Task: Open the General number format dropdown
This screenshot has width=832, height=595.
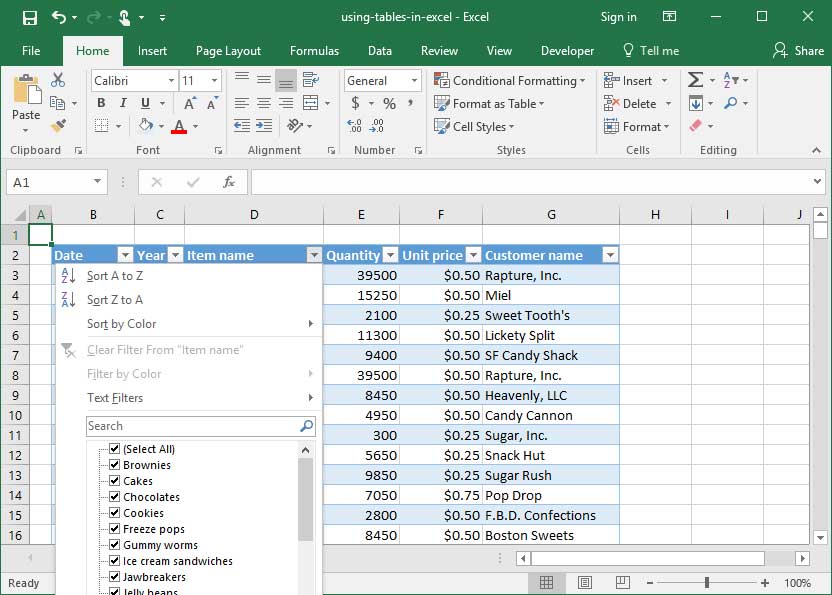Action: click(x=414, y=81)
